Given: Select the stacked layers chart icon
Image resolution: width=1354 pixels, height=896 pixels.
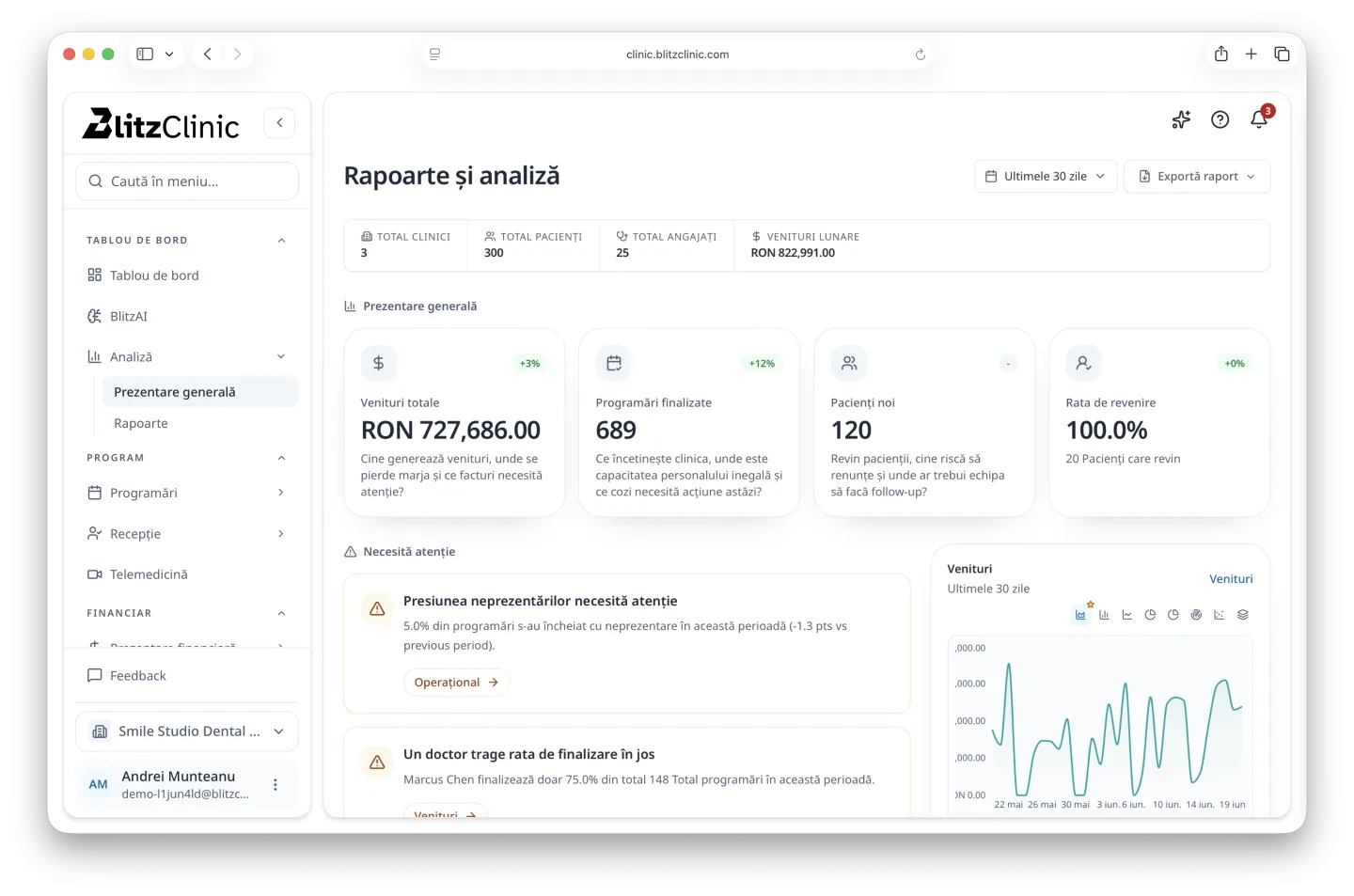Looking at the screenshot, I should click(x=1242, y=615).
